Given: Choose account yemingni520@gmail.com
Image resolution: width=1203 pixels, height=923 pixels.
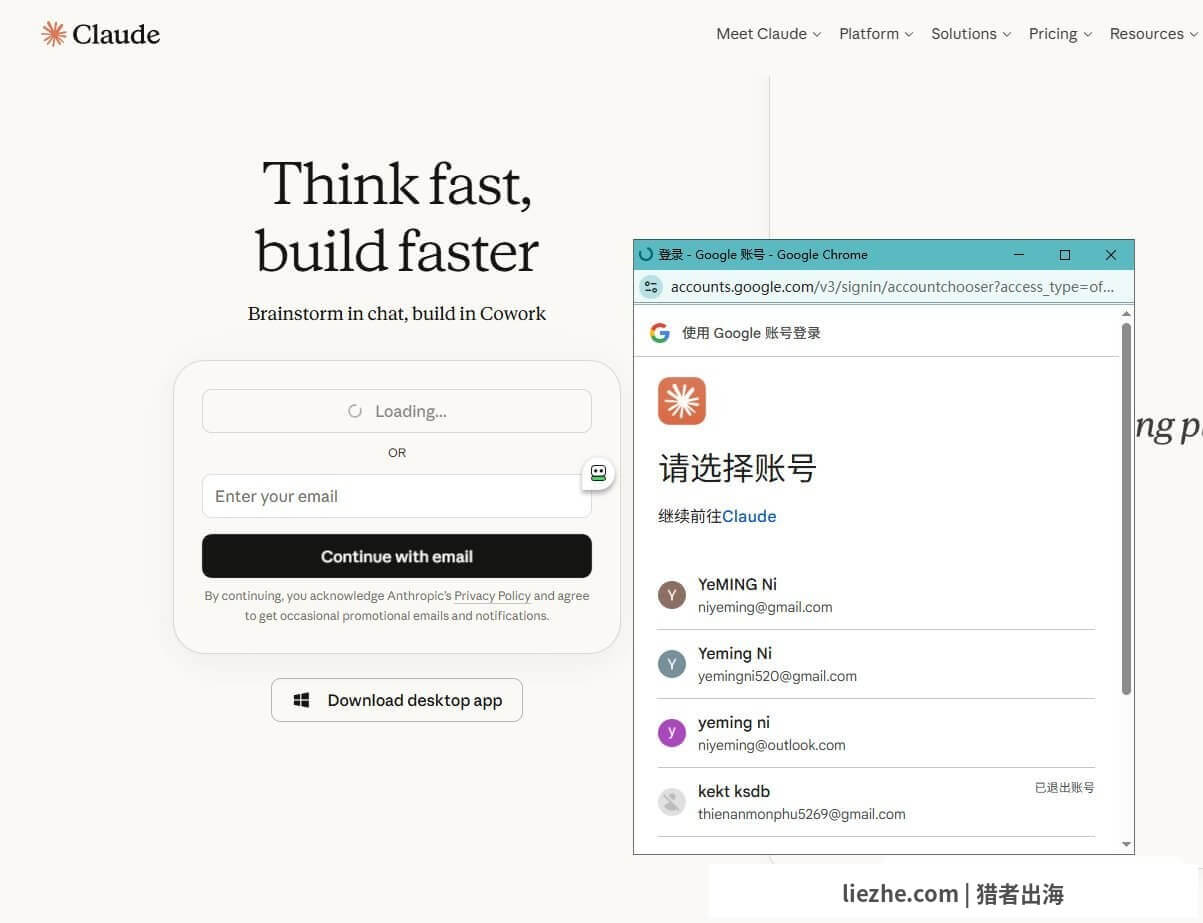Looking at the screenshot, I should [876, 664].
